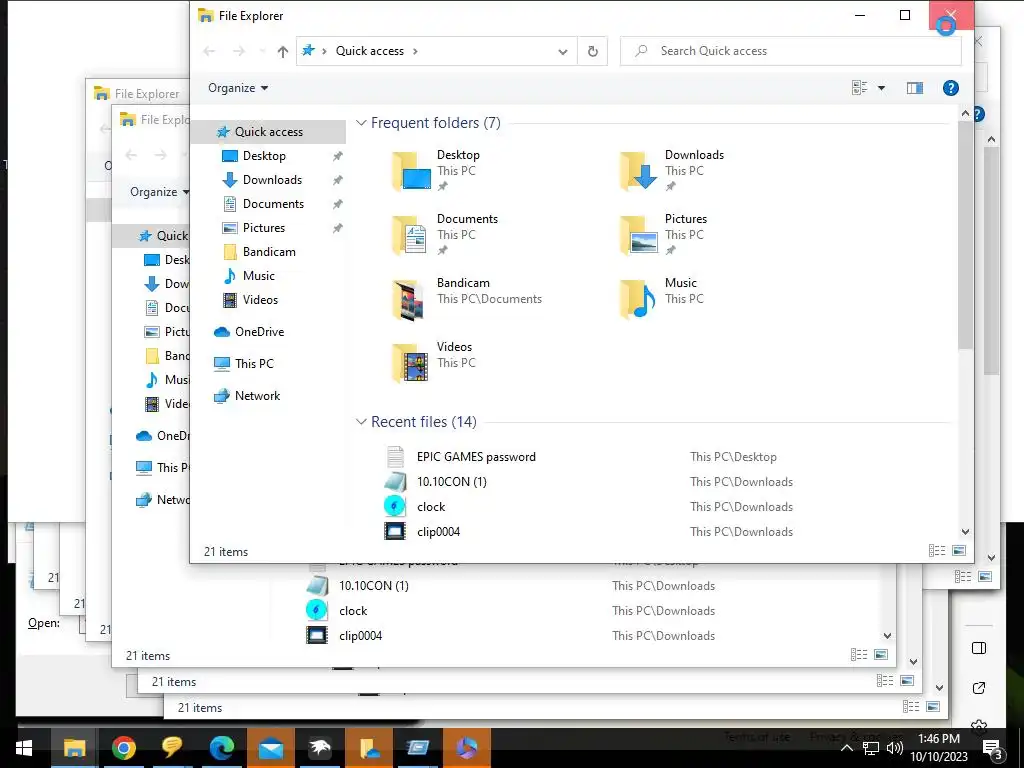Open the notification center icon
The width and height of the screenshot is (1024, 768).
point(992,749)
